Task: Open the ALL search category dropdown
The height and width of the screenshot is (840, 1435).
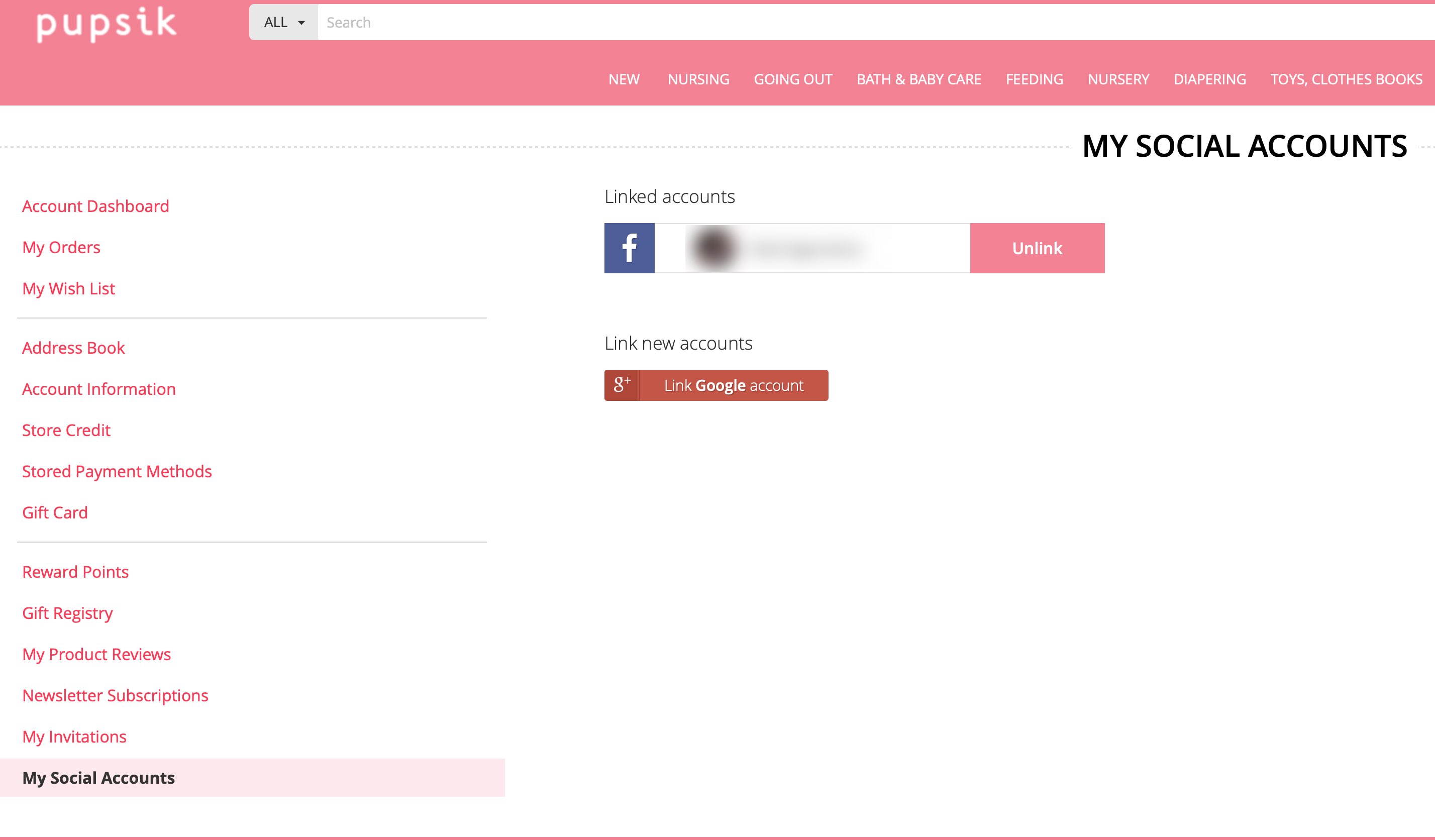Action: 283,23
